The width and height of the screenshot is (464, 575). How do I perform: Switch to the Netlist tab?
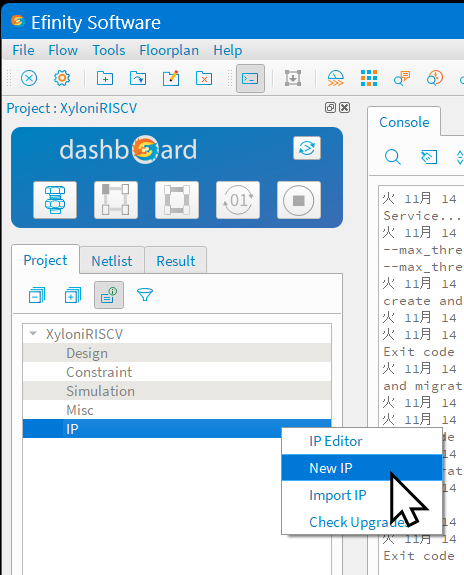(x=112, y=261)
